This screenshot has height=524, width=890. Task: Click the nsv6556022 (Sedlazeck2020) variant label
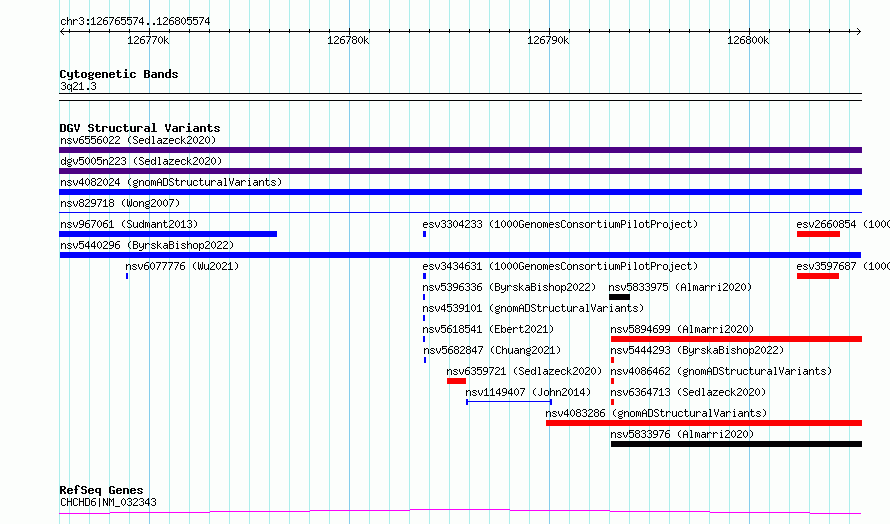point(138,140)
